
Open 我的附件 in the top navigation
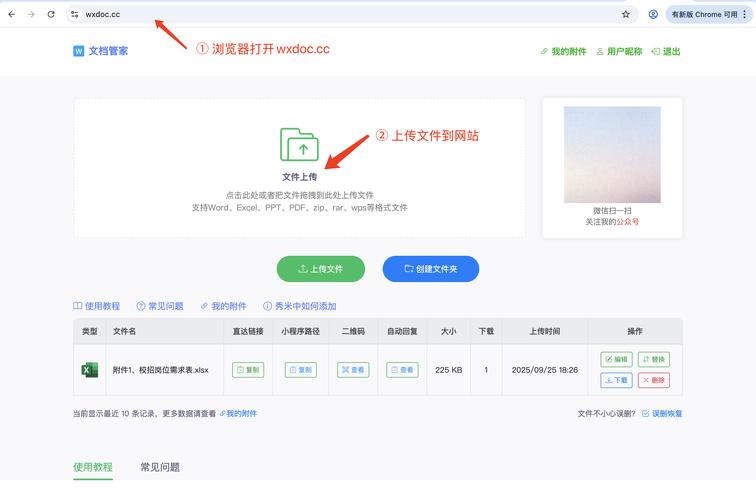[x=564, y=51]
